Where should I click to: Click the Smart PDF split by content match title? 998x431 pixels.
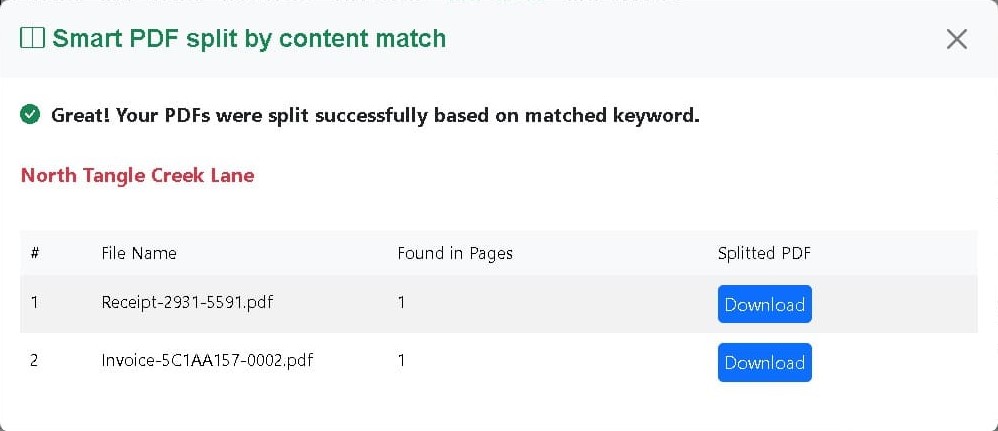click(249, 38)
